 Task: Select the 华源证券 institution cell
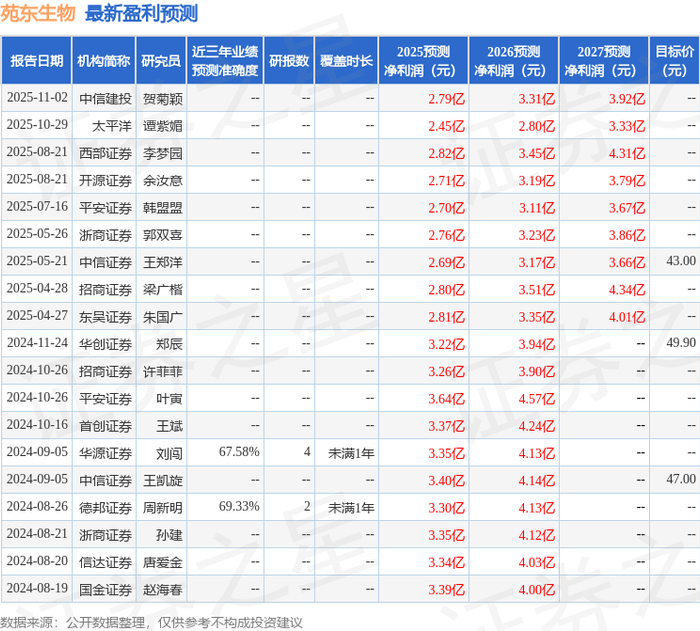[x=105, y=453]
